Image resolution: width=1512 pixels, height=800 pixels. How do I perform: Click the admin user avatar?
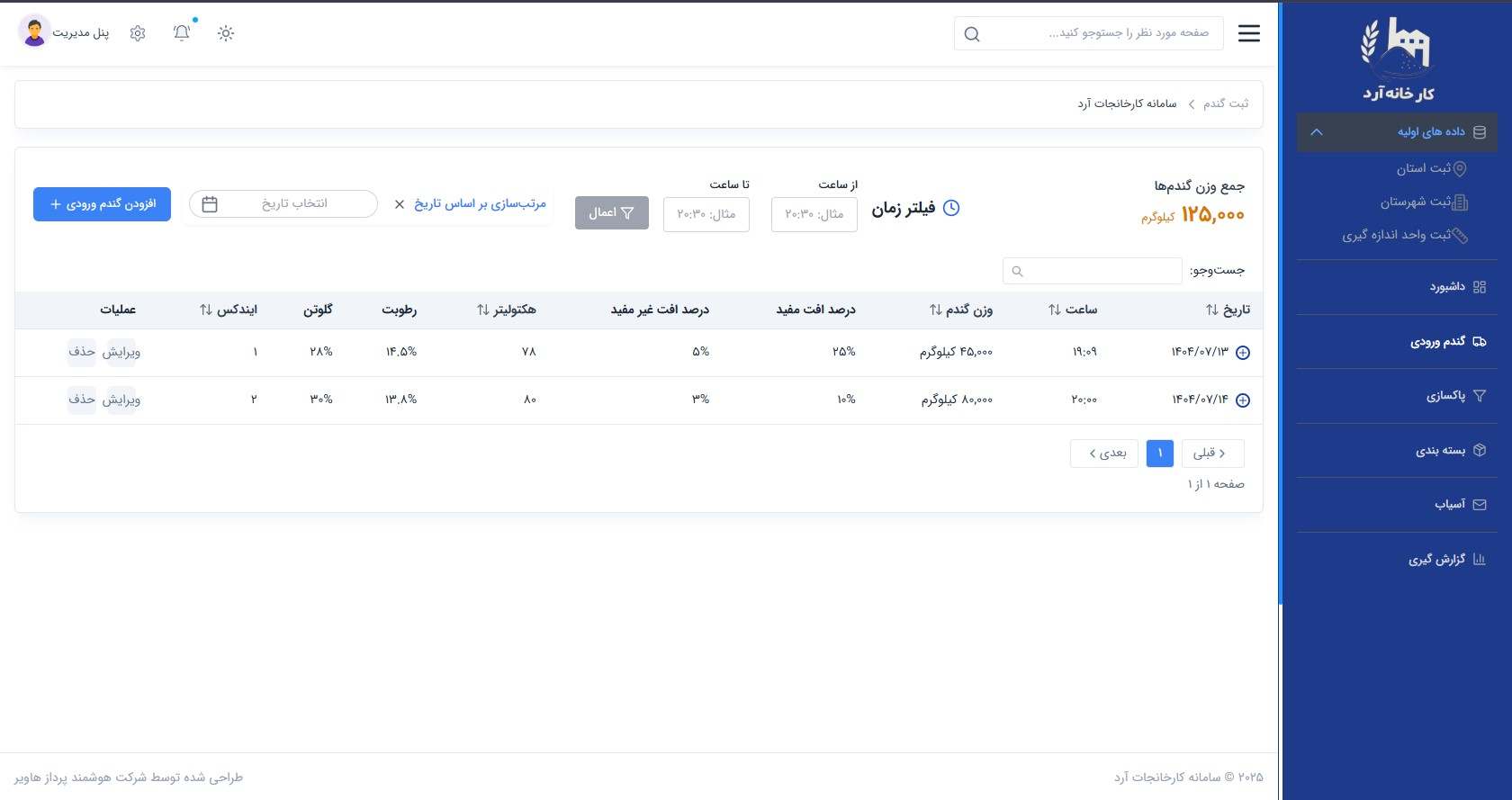(x=34, y=32)
